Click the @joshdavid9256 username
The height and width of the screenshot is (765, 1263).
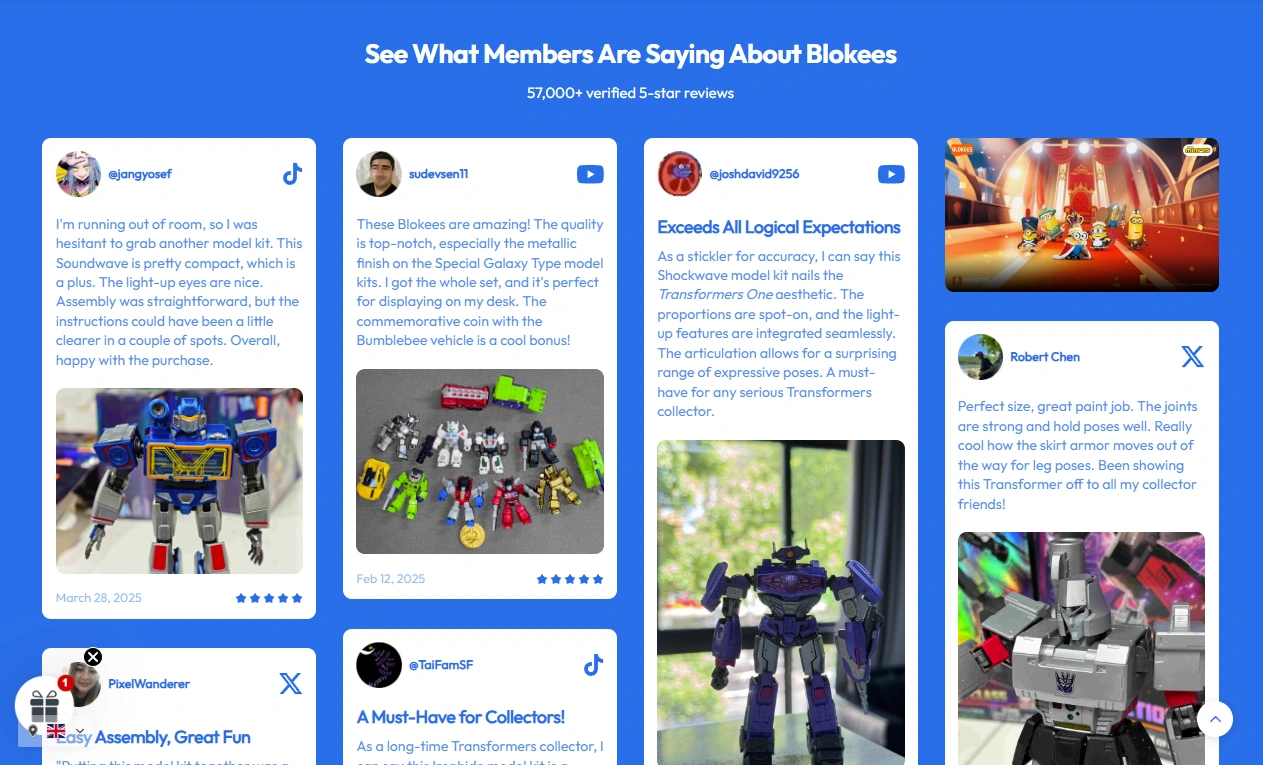tap(754, 174)
